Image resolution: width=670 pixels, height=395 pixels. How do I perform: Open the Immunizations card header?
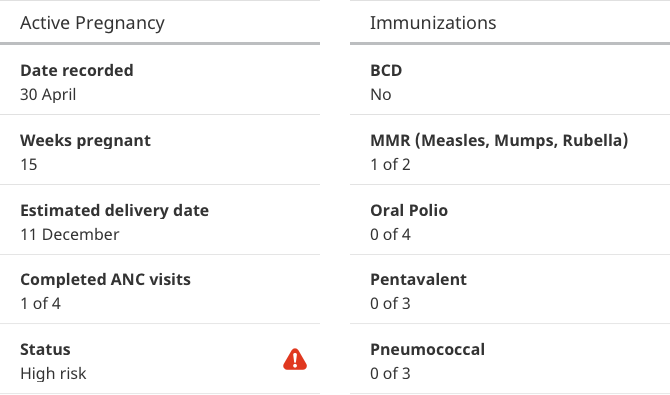point(510,23)
